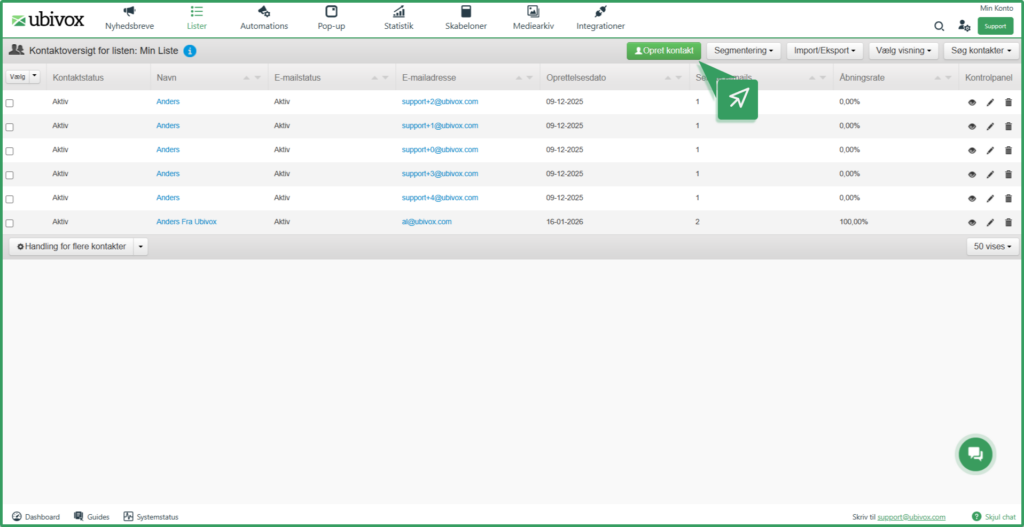Viewport: 1024px width, 527px height.
Task: Delete contact support+4@ubivox.com trash icon
Action: point(1008,199)
